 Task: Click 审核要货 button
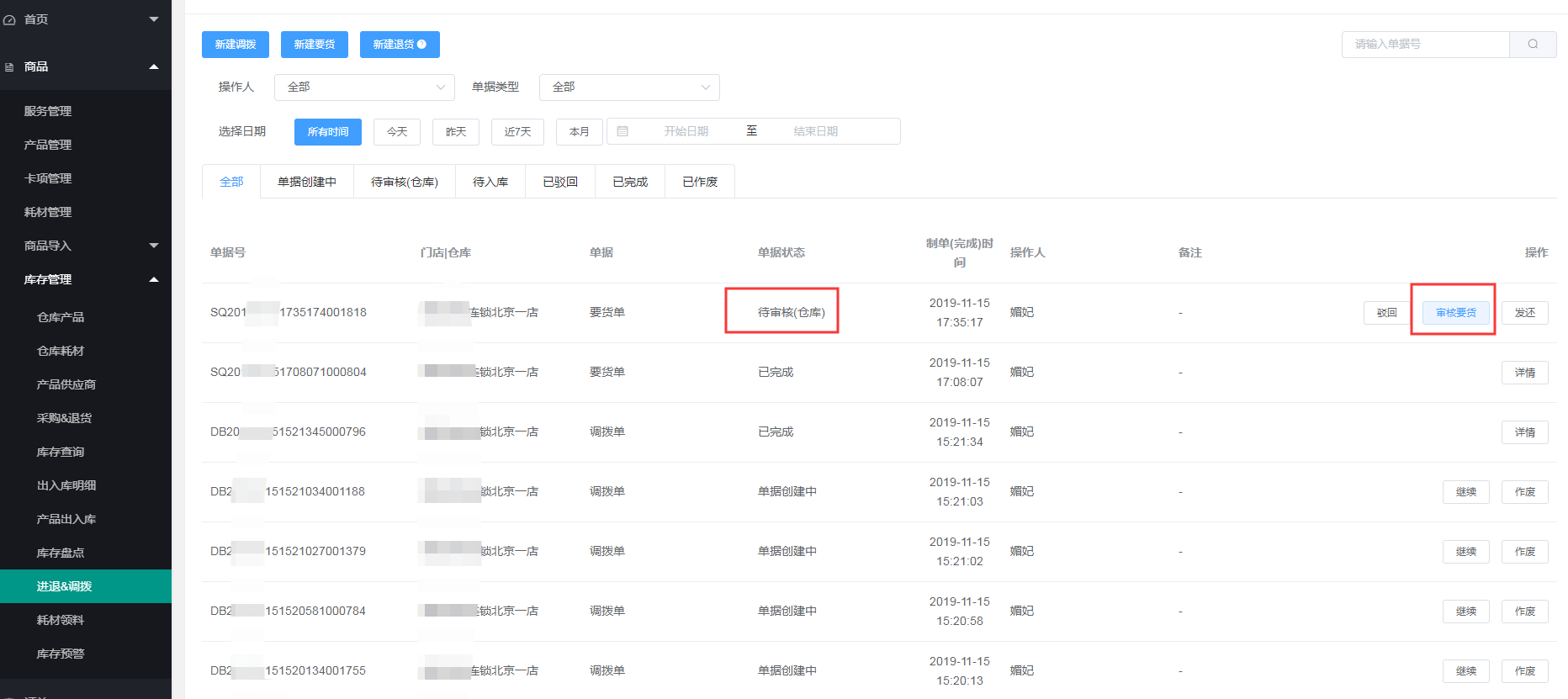(x=1456, y=313)
